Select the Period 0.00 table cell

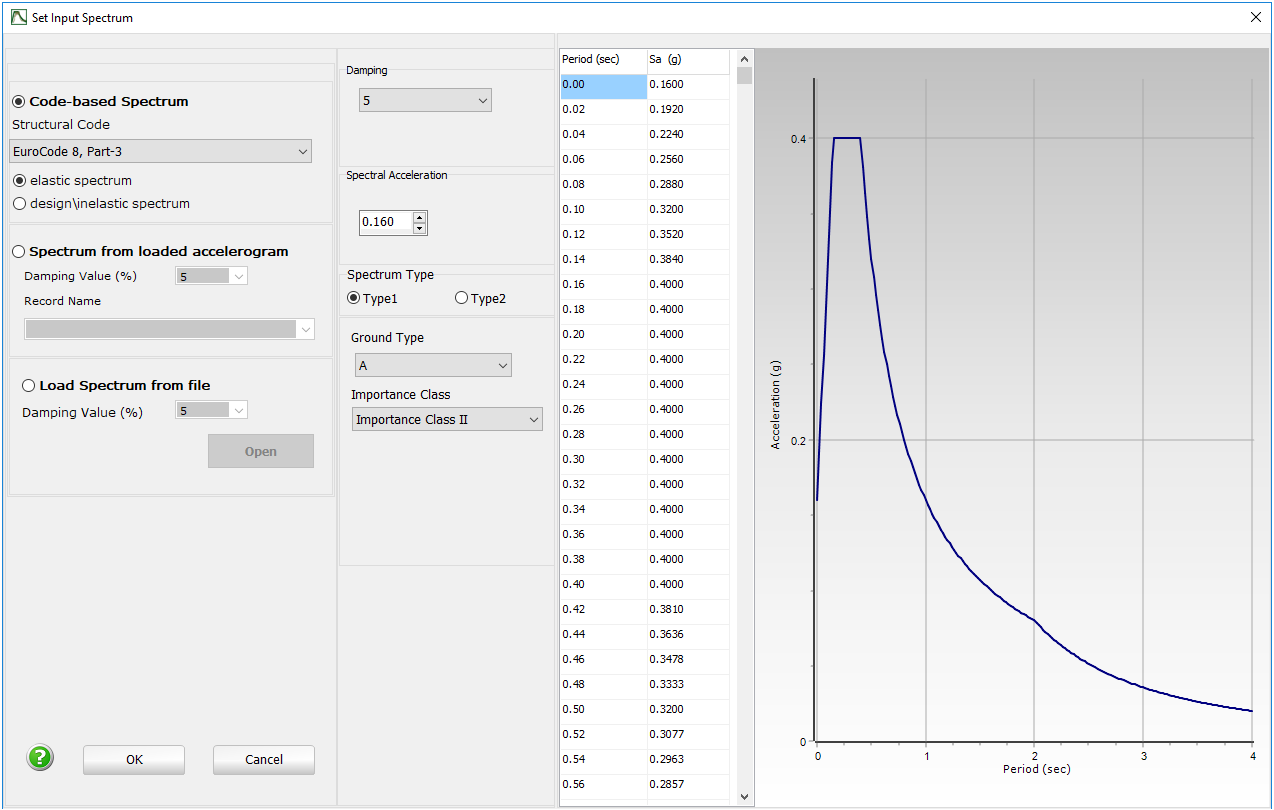pyautogui.click(x=603, y=85)
